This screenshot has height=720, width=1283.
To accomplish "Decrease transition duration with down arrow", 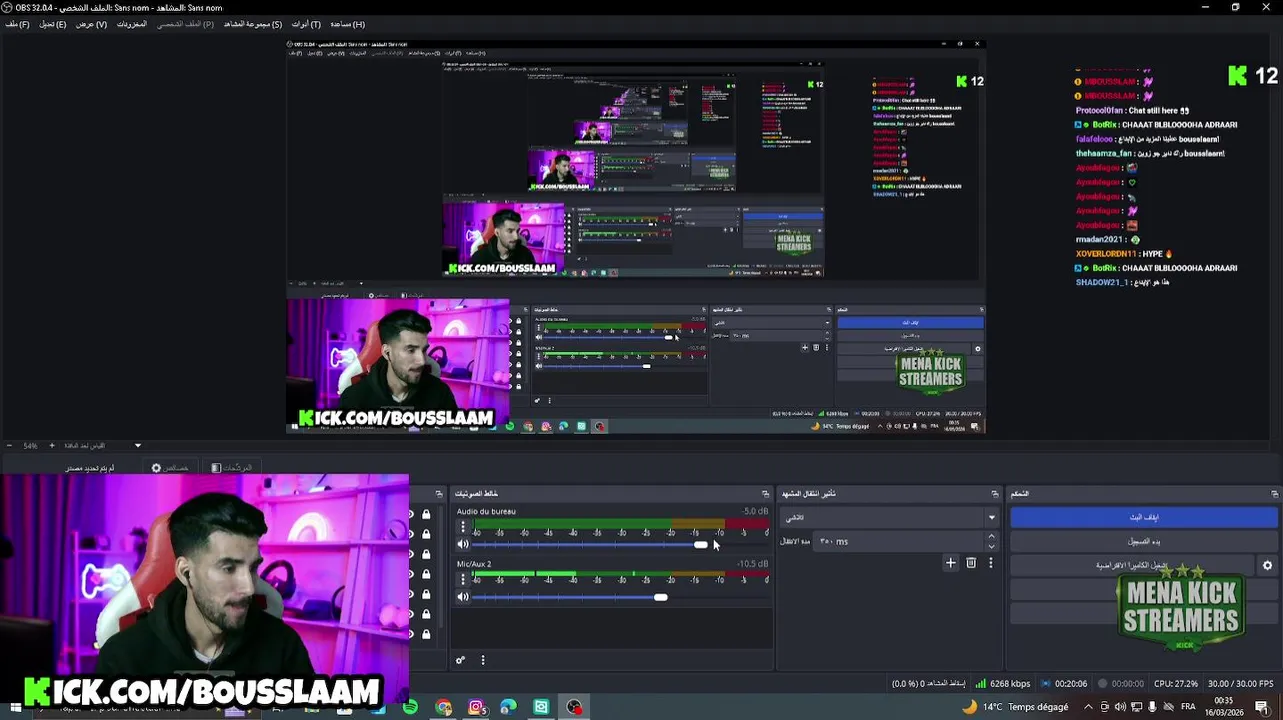I will [991, 547].
